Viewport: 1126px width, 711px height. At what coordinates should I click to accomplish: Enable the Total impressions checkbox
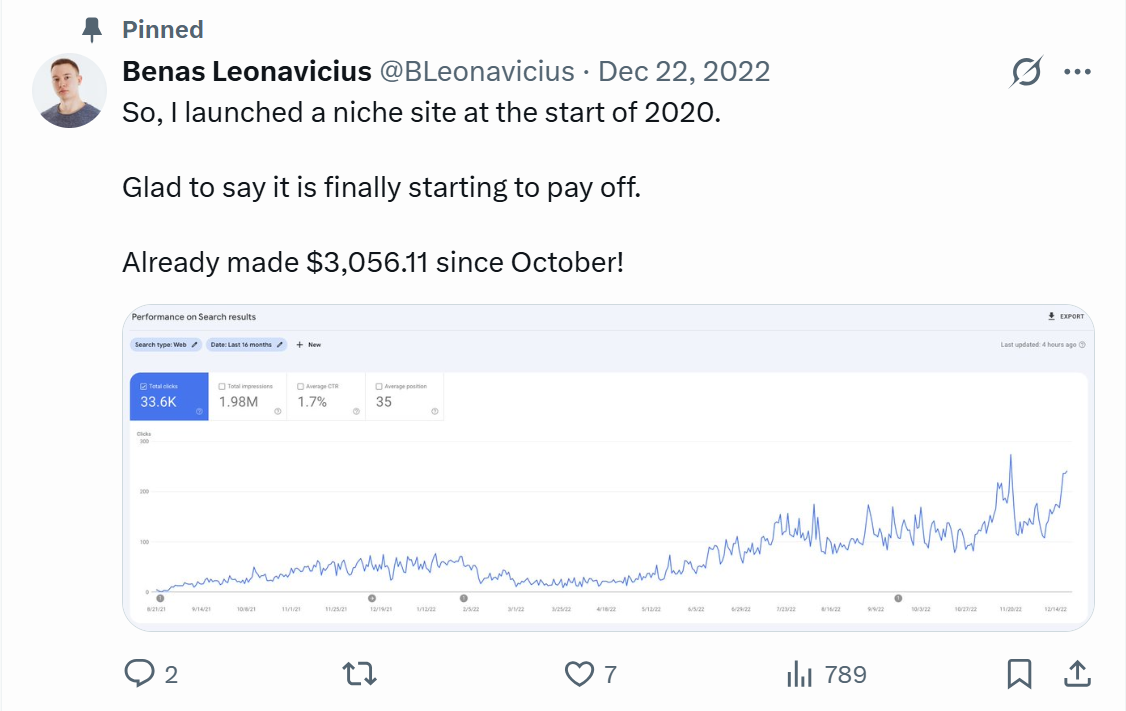click(x=223, y=386)
